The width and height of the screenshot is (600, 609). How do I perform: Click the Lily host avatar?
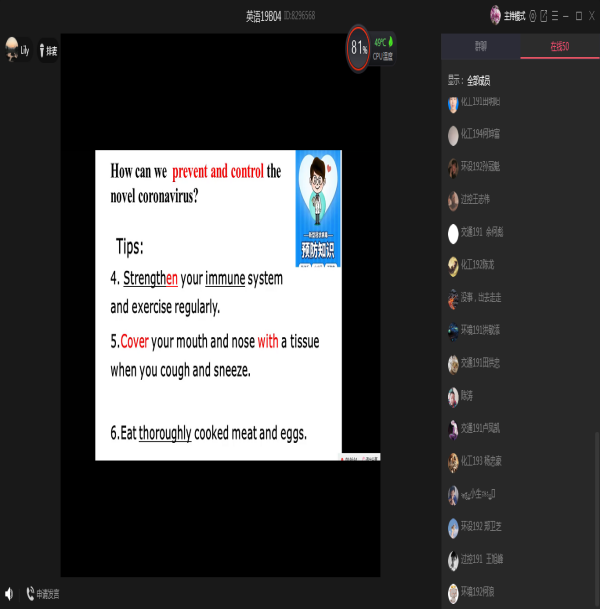[x=12, y=49]
